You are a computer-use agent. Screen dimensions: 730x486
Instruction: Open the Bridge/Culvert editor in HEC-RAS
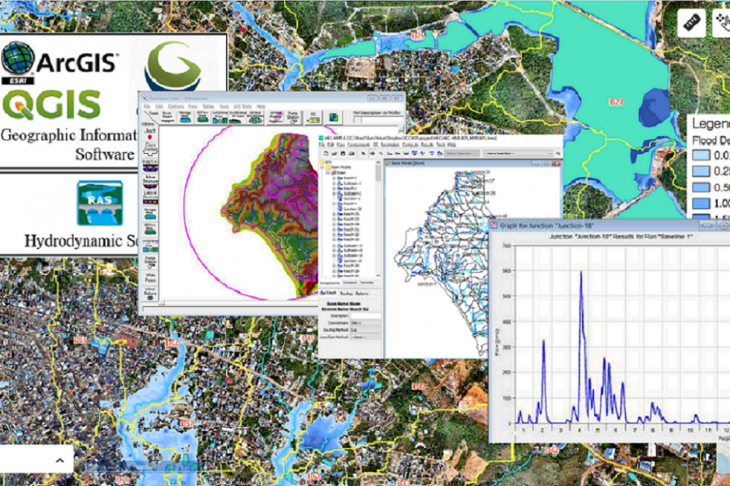tap(150, 165)
